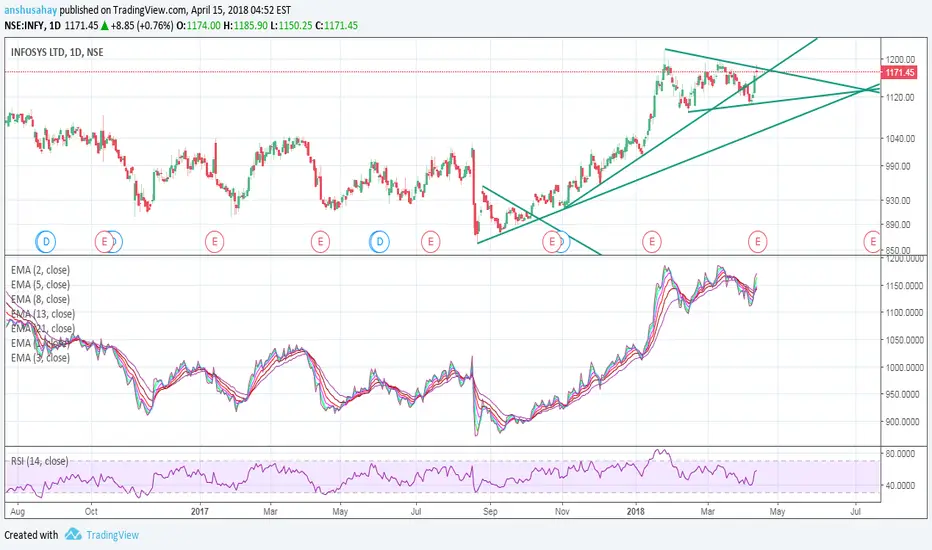This screenshot has width=932, height=550.
Task: Click the earnings E marker near July 2017
Action: [430, 242]
